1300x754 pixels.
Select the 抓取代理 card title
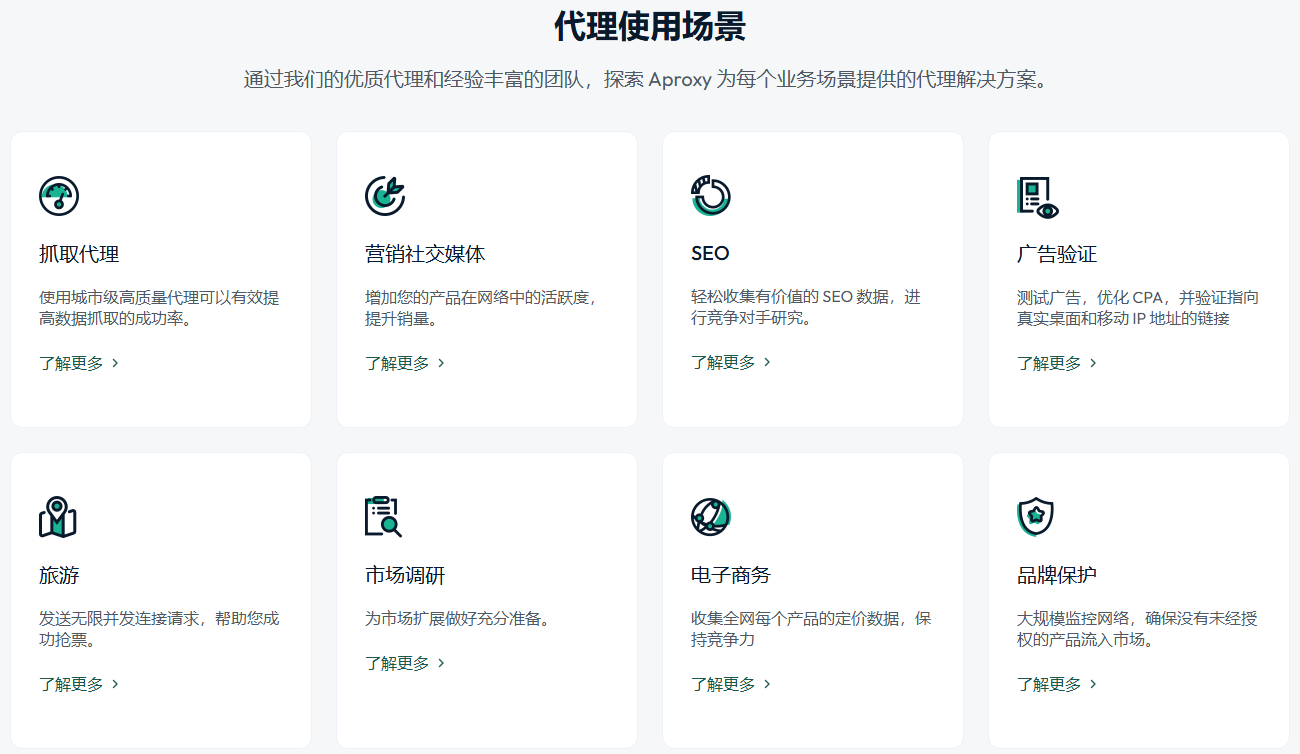point(79,254)
